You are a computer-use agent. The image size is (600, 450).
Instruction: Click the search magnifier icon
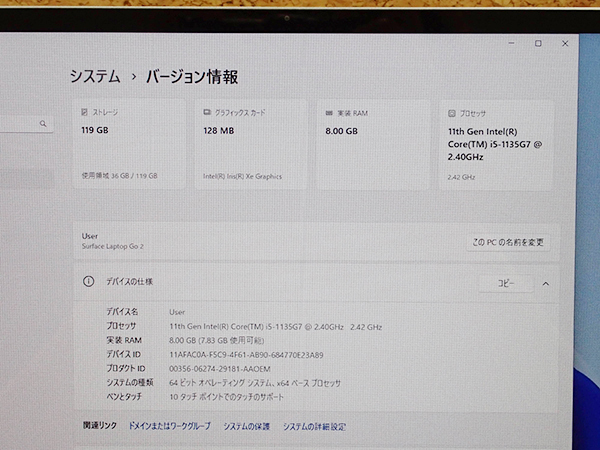pos(44,124)
